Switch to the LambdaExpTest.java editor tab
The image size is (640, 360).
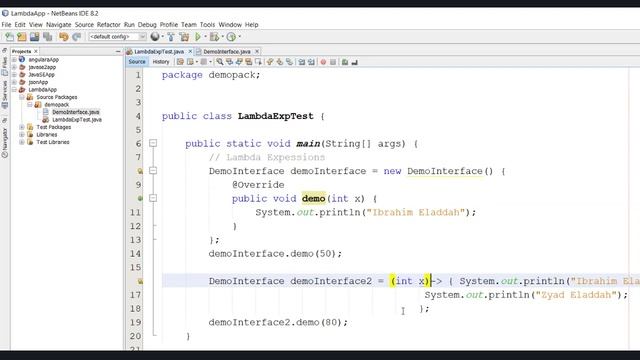[x=159, y=51]
